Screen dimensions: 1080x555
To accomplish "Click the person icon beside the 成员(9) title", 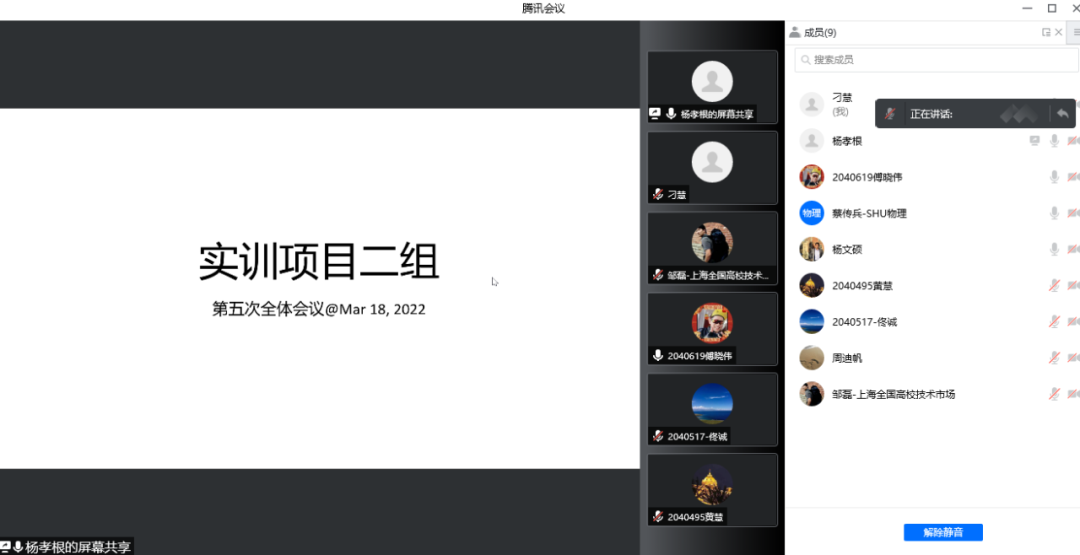I will click(795, 32).
